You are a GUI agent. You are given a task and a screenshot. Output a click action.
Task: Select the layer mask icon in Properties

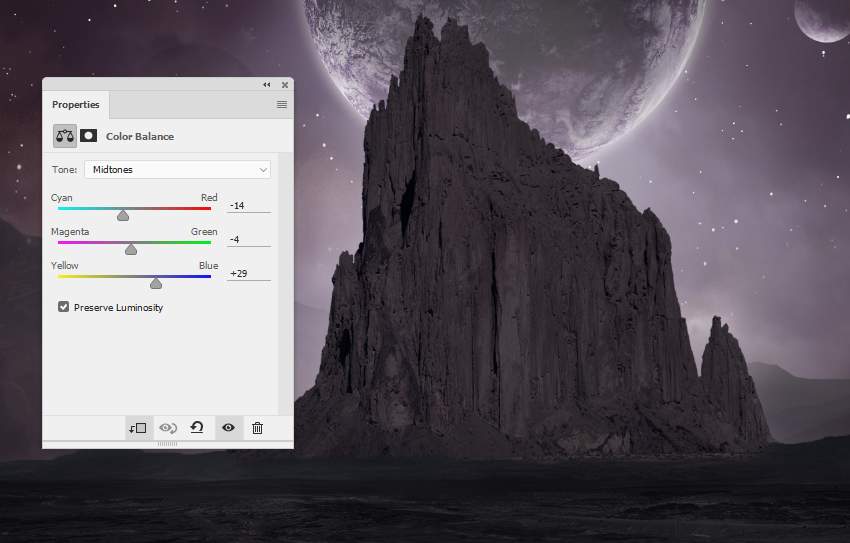click(88, 136)
